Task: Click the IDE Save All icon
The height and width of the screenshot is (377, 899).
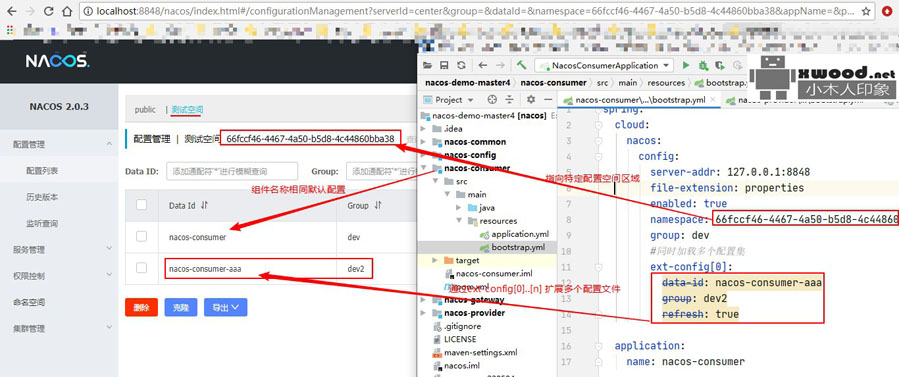Action: 444,65
